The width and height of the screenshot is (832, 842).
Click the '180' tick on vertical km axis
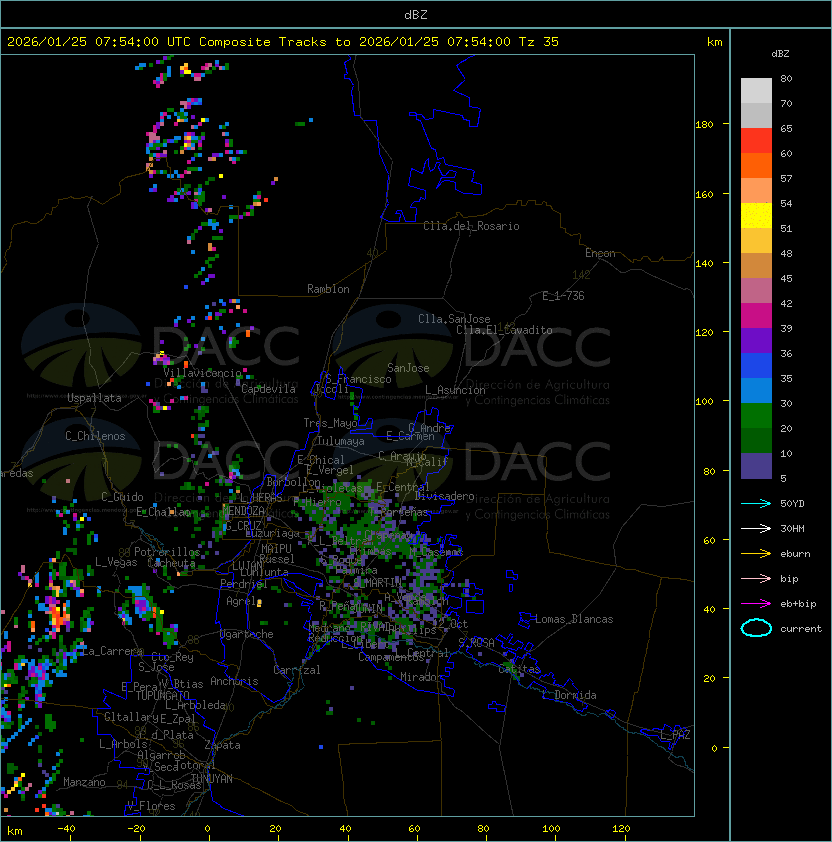point(704,125)
